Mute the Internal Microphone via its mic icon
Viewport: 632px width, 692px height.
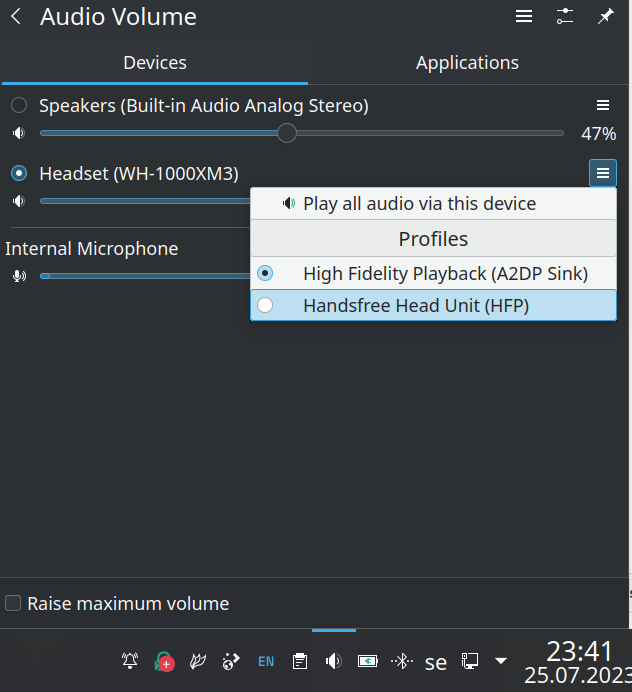(19, 276)
